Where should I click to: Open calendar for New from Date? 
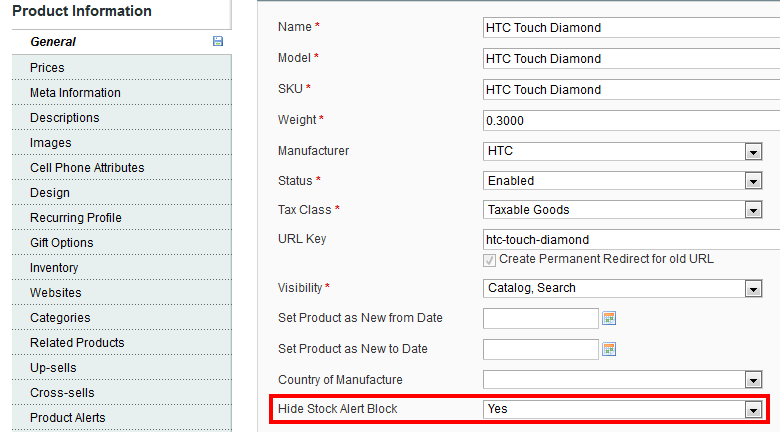pos(608,318)
